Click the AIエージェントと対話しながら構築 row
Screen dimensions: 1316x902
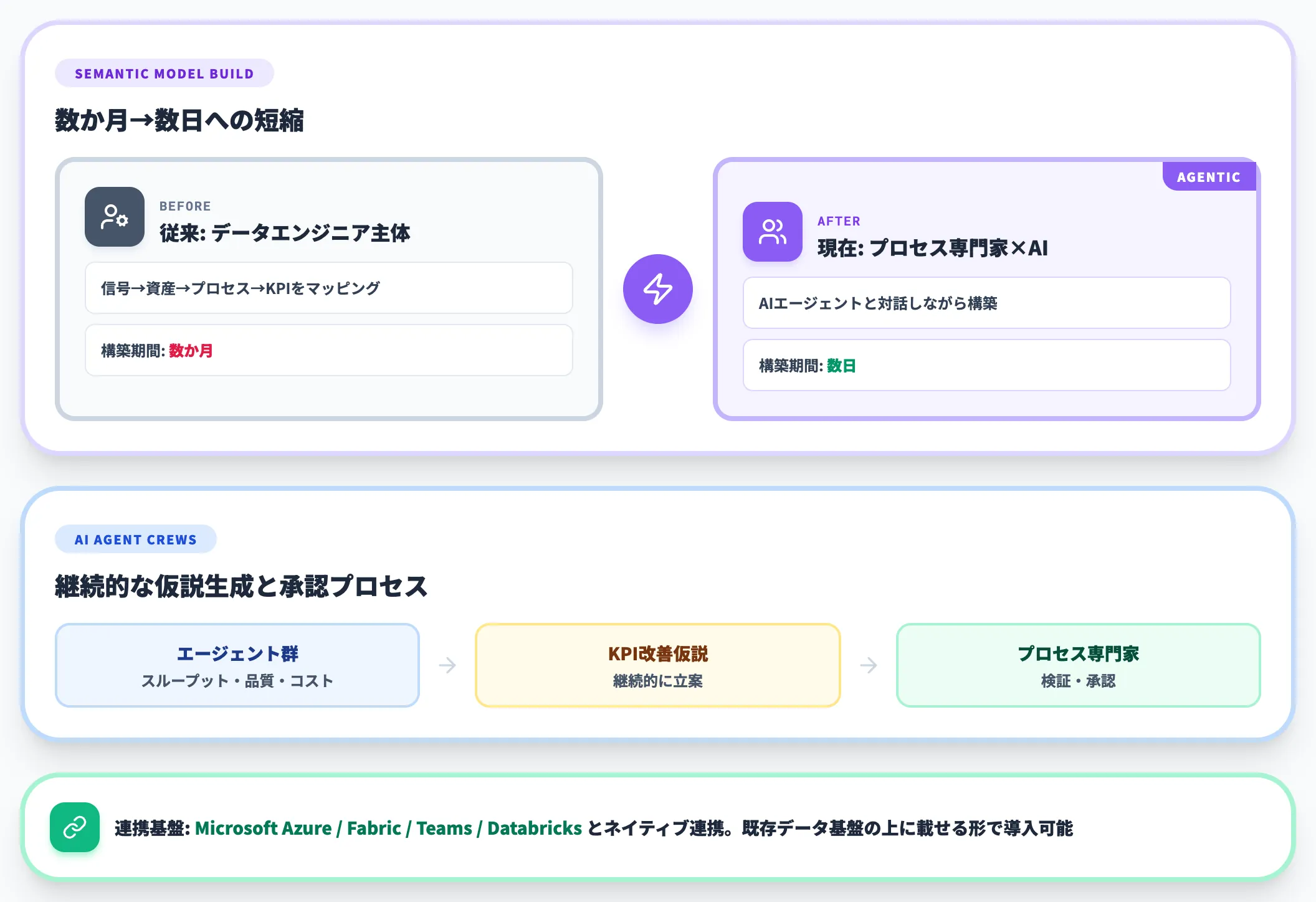(987, 303)
